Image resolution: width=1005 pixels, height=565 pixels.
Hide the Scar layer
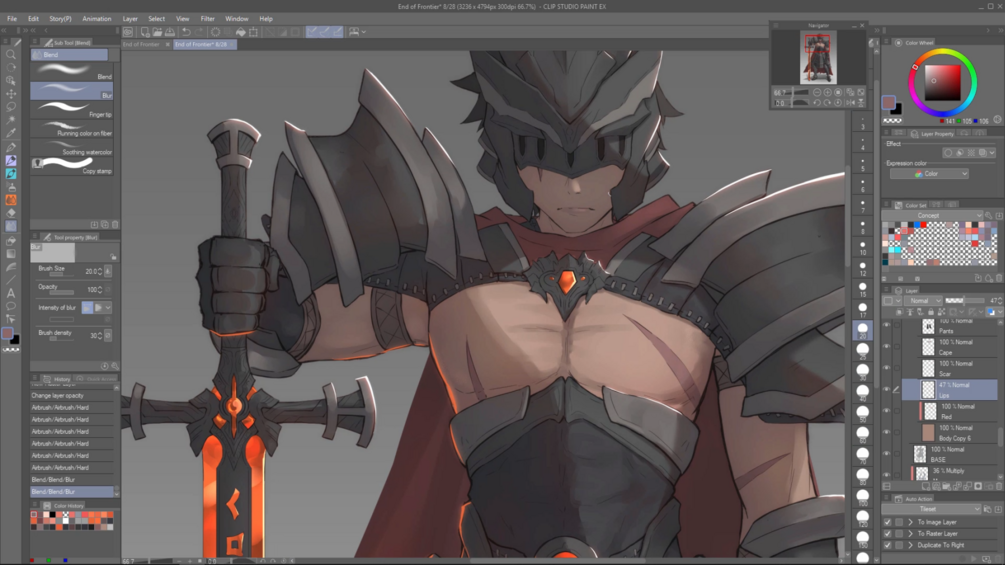(886, 368)
